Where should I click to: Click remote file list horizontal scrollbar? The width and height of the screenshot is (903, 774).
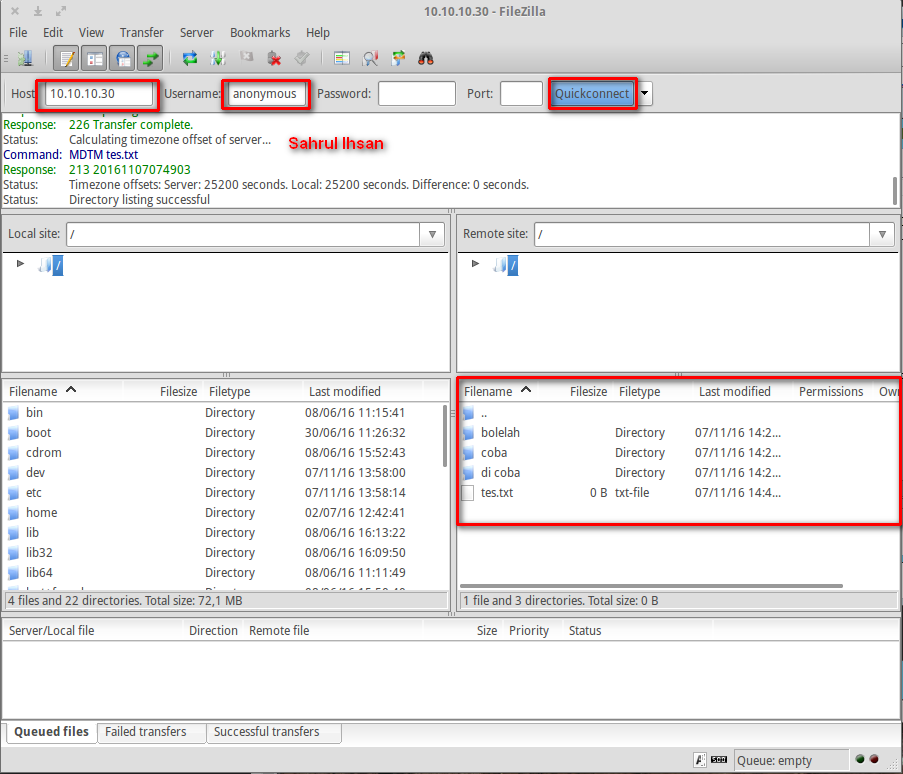click(x=651, y=586)
